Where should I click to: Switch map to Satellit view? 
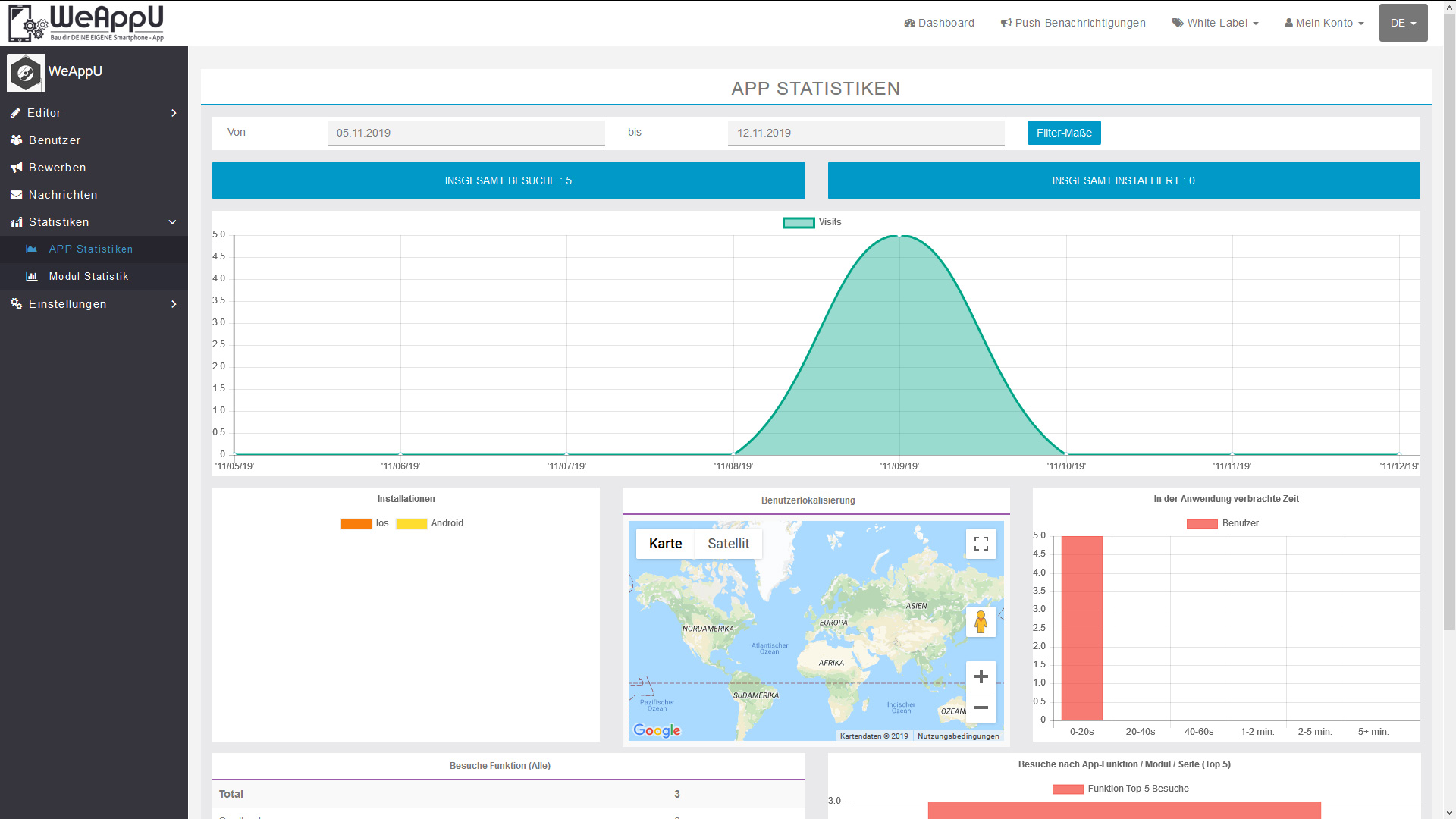point(728,544)
